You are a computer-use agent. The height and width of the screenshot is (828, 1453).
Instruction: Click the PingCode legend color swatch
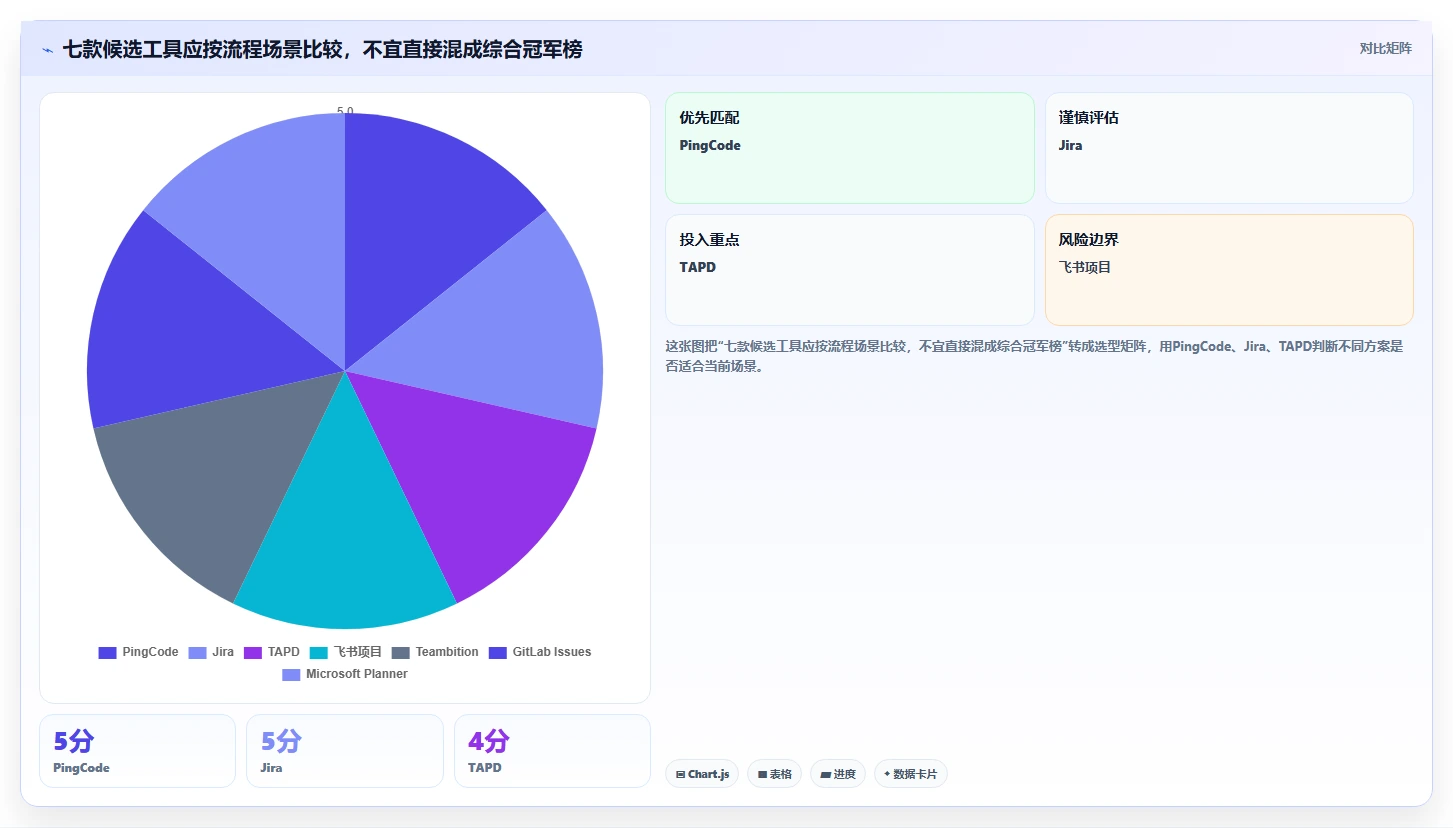tap(107, 652)
